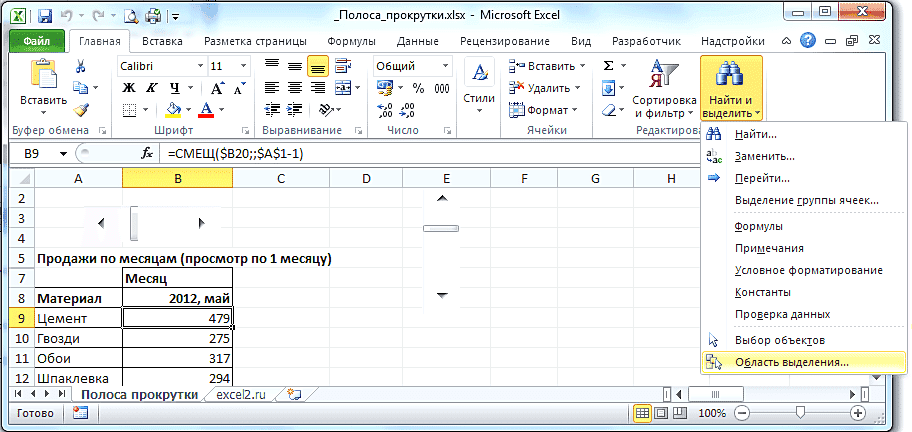Select Область выделения menu item
The width and height of the screenshot is (912, 432).
pyautogui.click(x=790, y=362)
